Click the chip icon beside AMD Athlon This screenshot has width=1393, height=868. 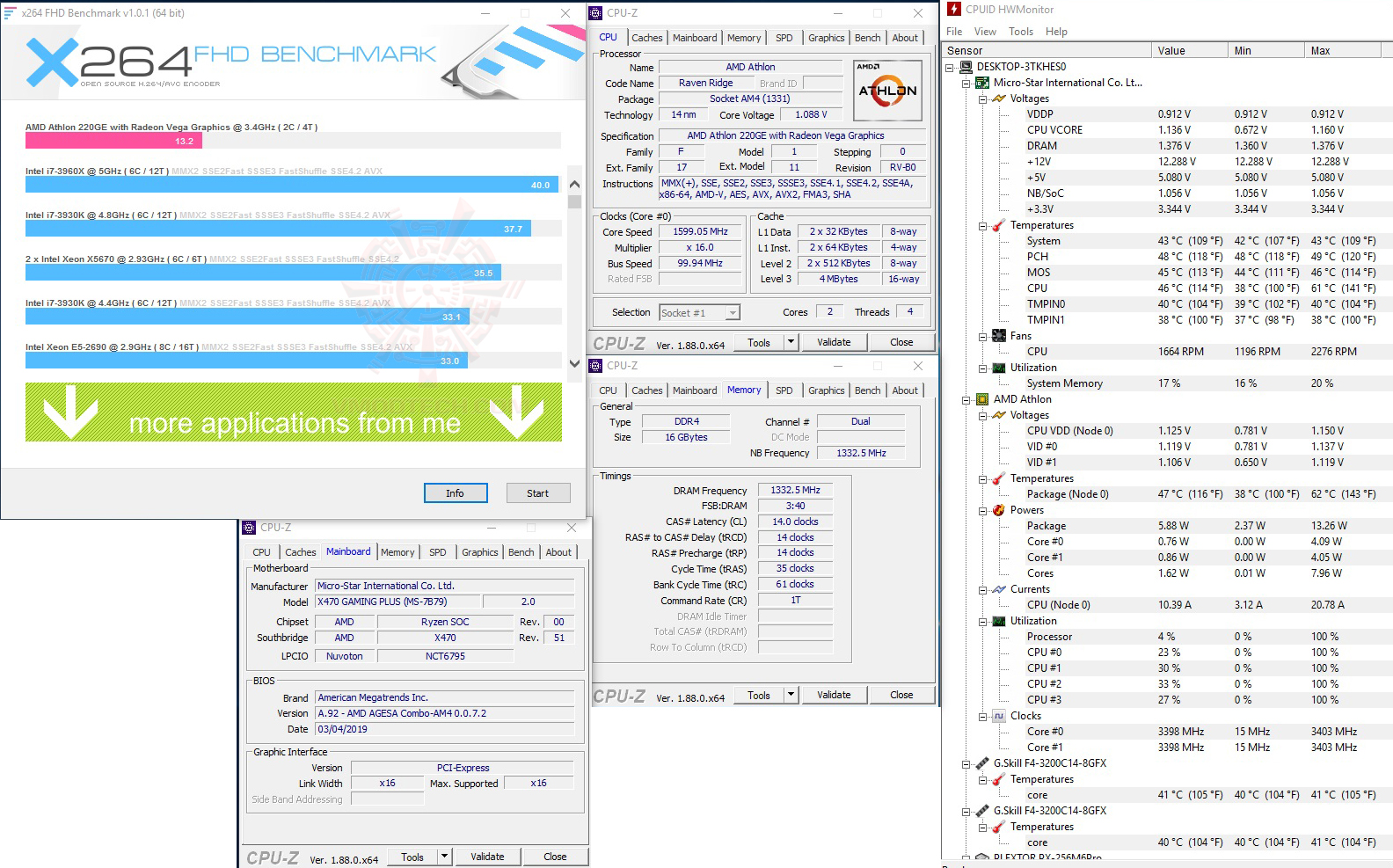pyautogui.click(x=982, y=399)
